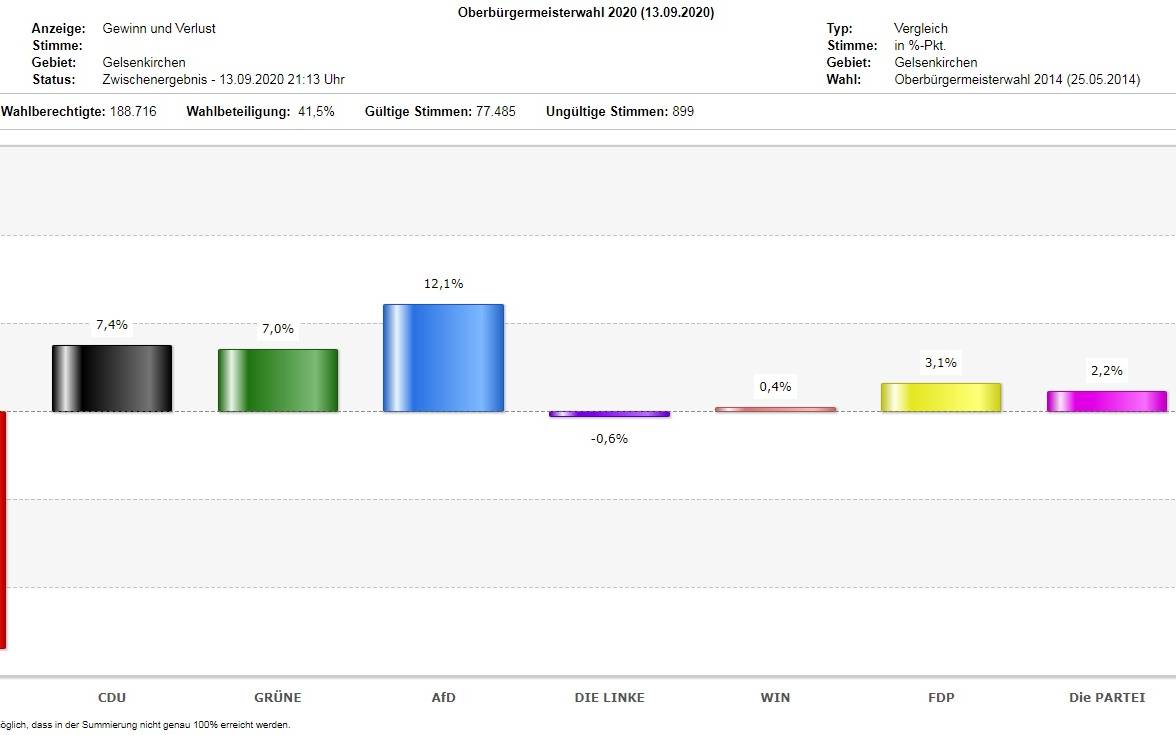Image resolution: width=1176 pixels, height=735 pixels.
Task: Click the blue AfD bar
Action: (443, 358)
